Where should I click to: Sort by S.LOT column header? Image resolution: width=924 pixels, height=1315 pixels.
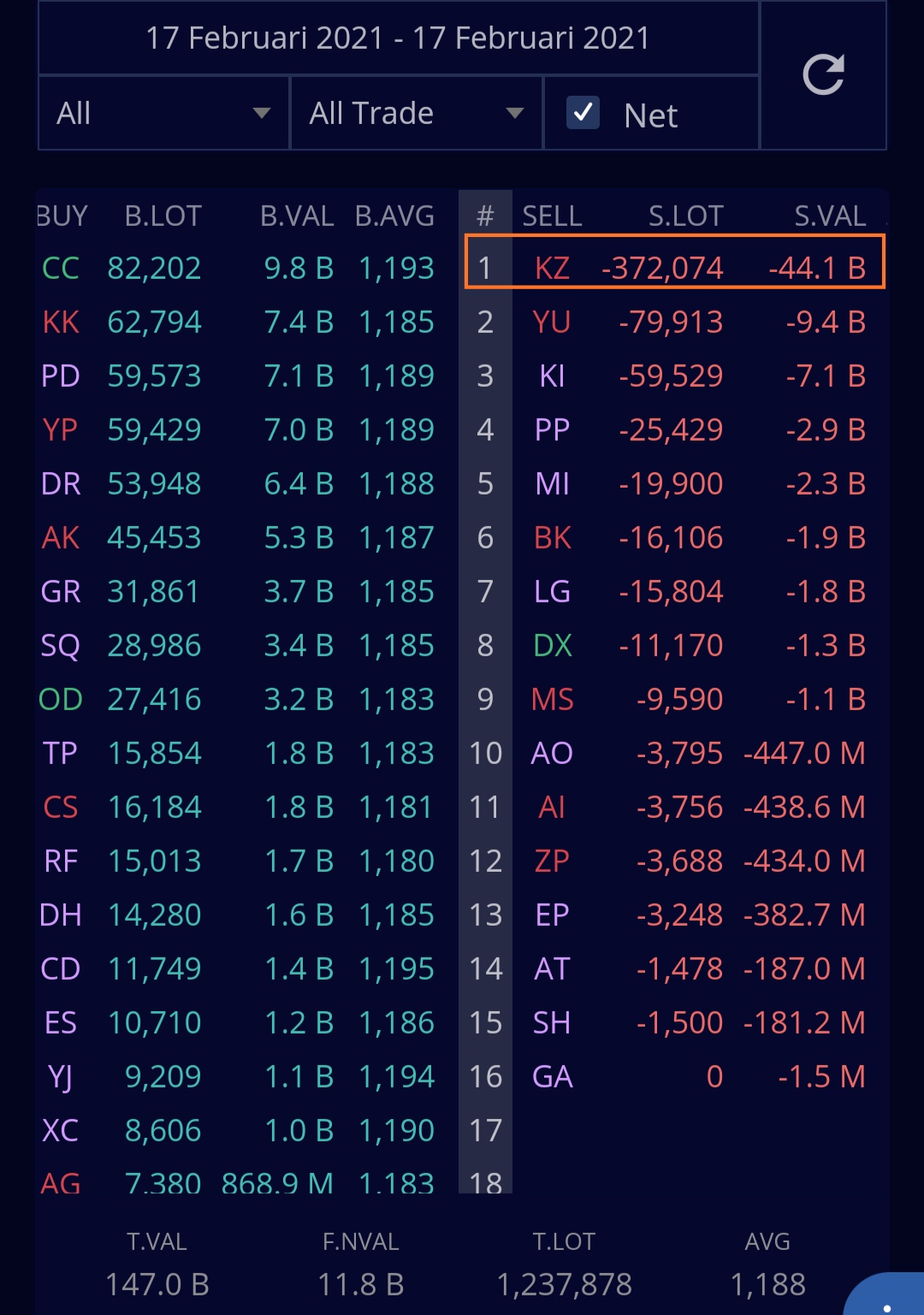coord(685,216)
